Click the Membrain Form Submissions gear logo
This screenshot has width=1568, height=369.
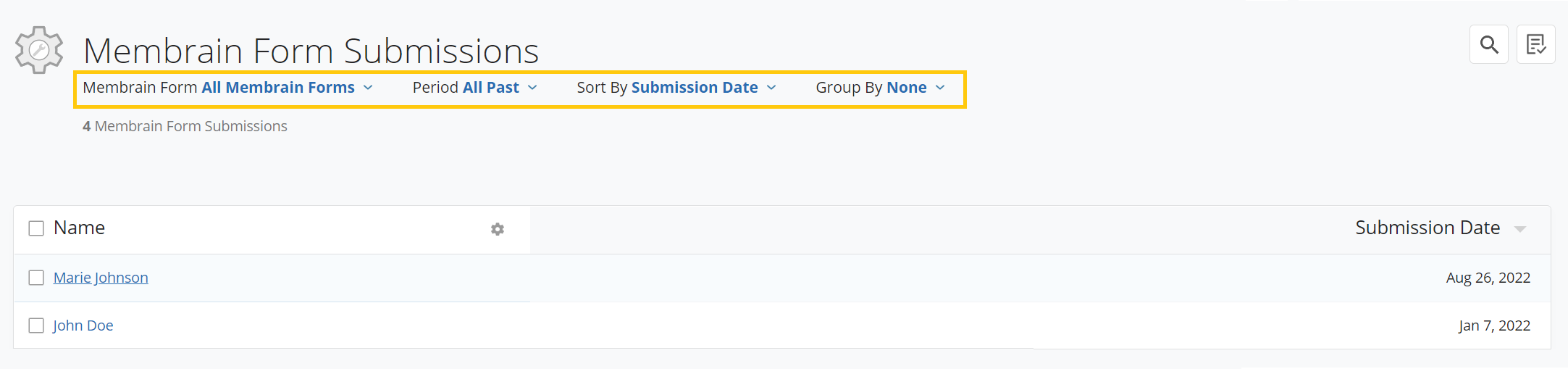(39, 50)
